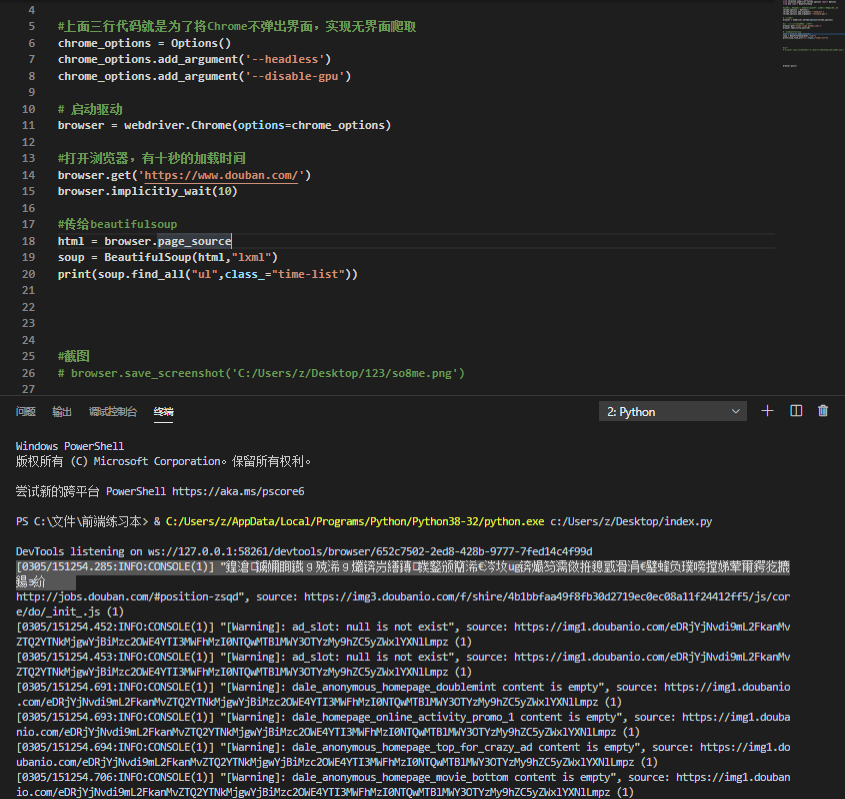Create a new terminal with plus icon

point(767,411)
